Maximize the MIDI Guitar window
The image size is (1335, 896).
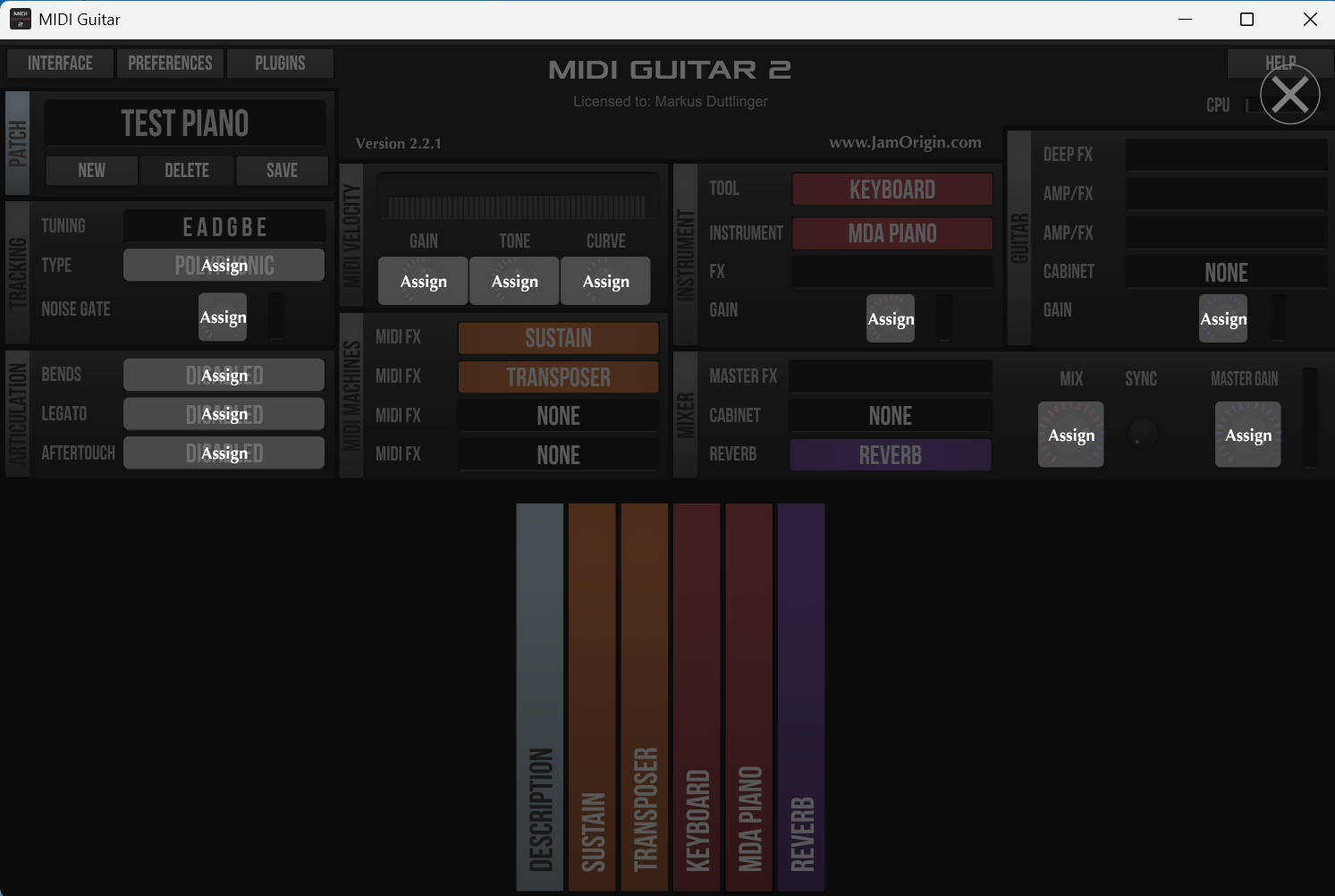(x=1246, y=20)
